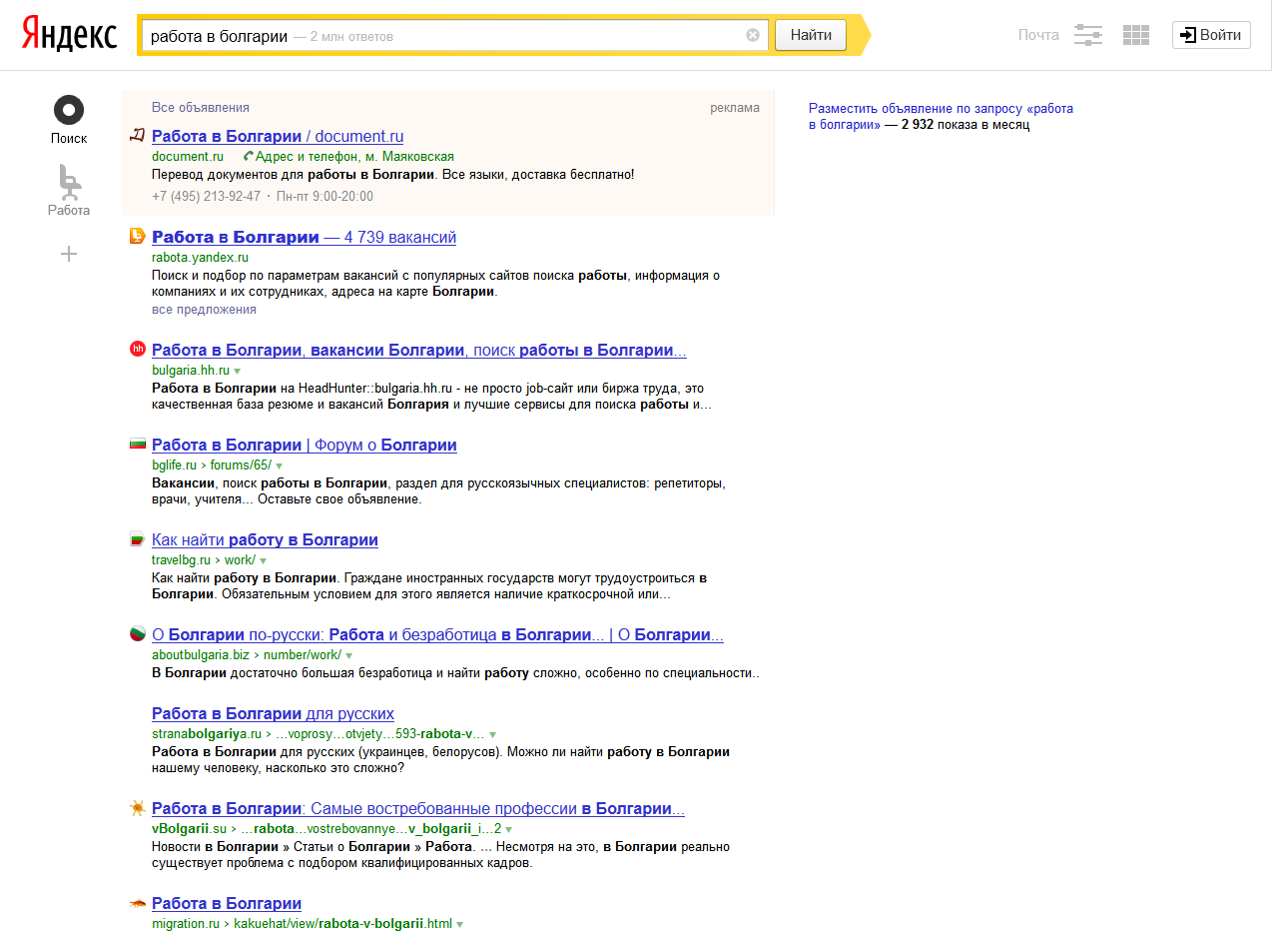1288x934 pixels.
Task: Open HeadHunter result вакансии Болгарии title
Action: [419, 350]
